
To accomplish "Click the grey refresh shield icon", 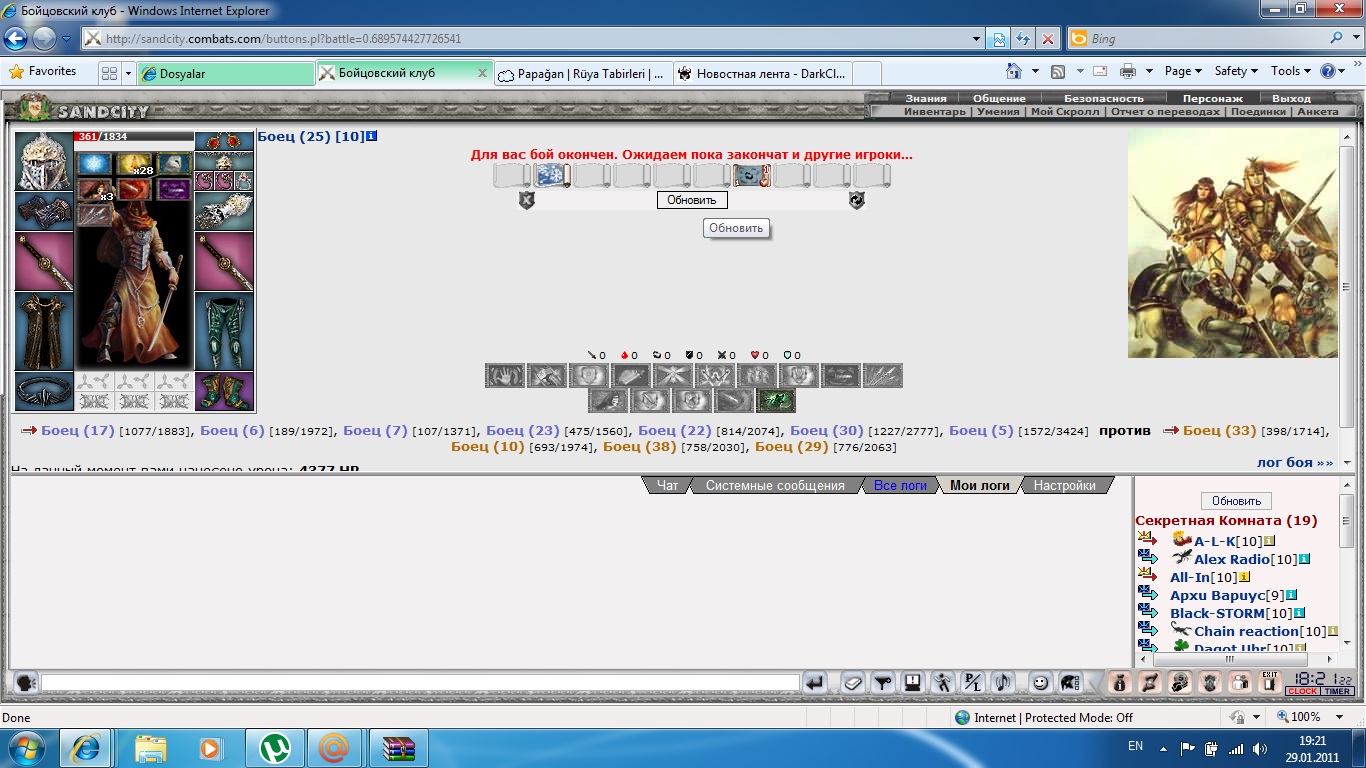I will pos(857,200).
